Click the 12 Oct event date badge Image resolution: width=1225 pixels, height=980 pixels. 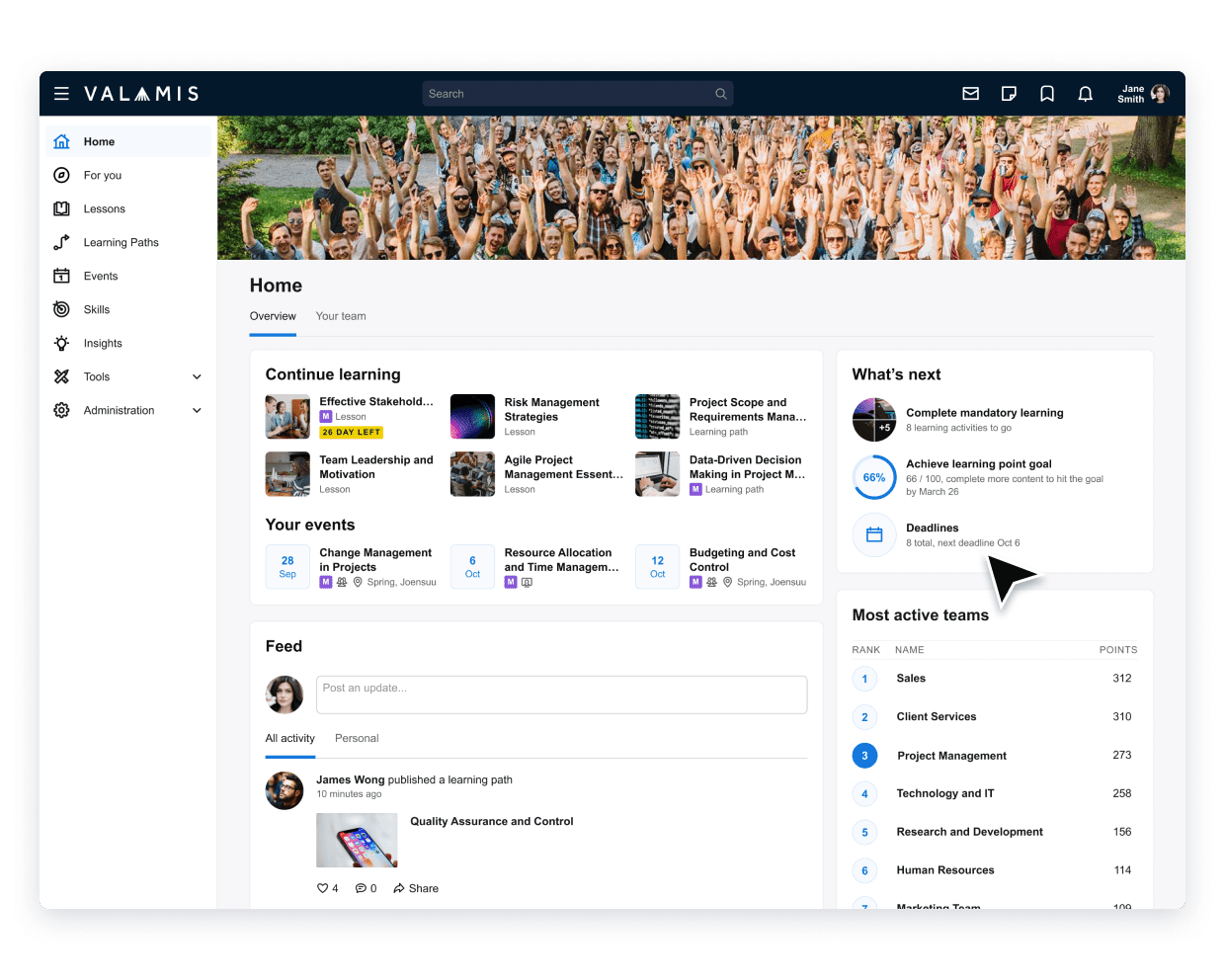click(x=658, y=567)
